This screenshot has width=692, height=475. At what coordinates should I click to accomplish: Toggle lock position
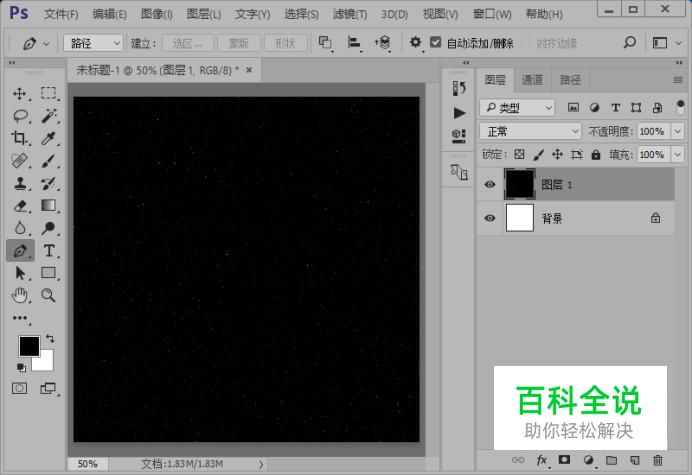tap(557, 155)
